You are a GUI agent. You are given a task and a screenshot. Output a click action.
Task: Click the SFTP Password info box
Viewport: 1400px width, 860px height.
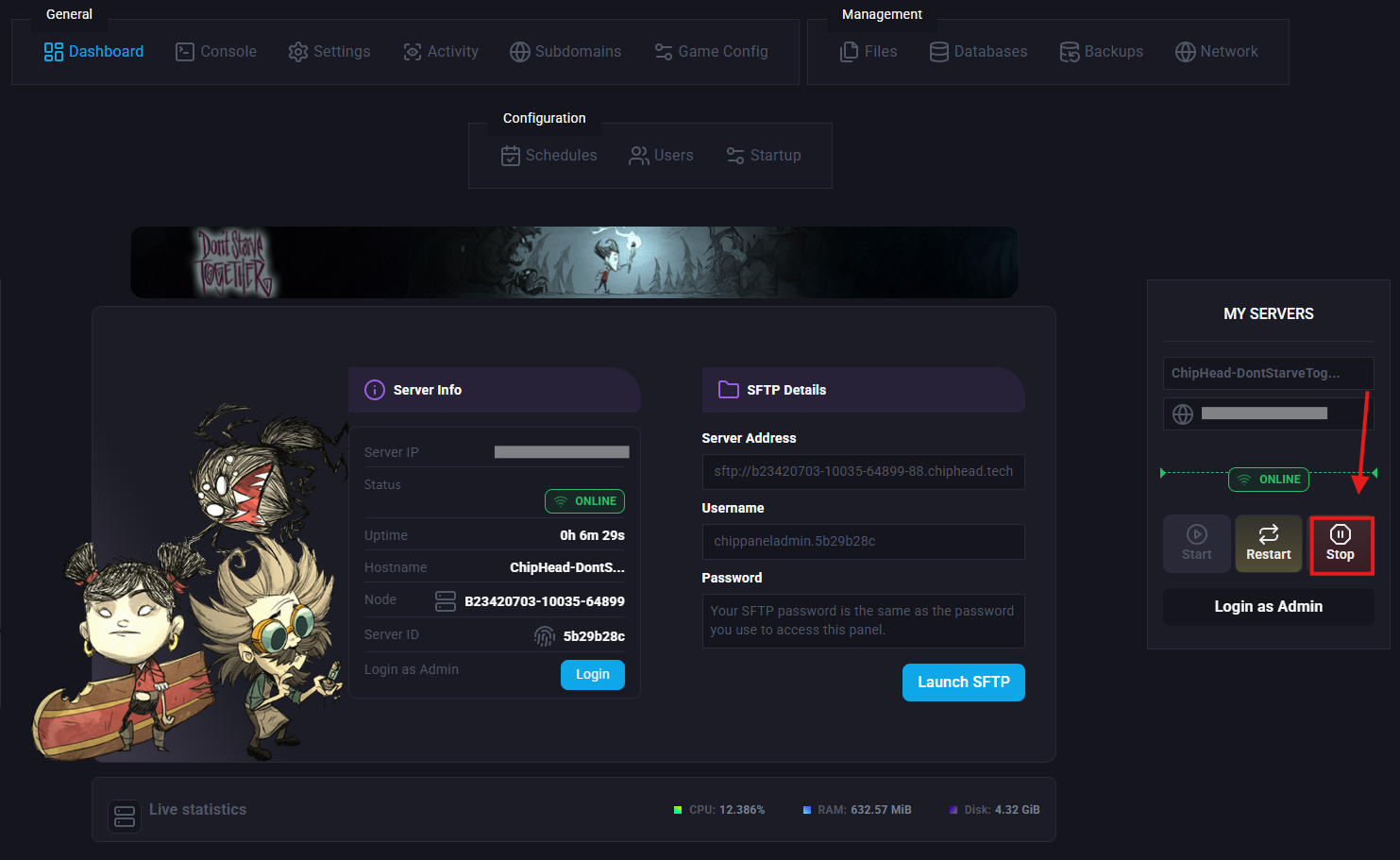[864, 621]
